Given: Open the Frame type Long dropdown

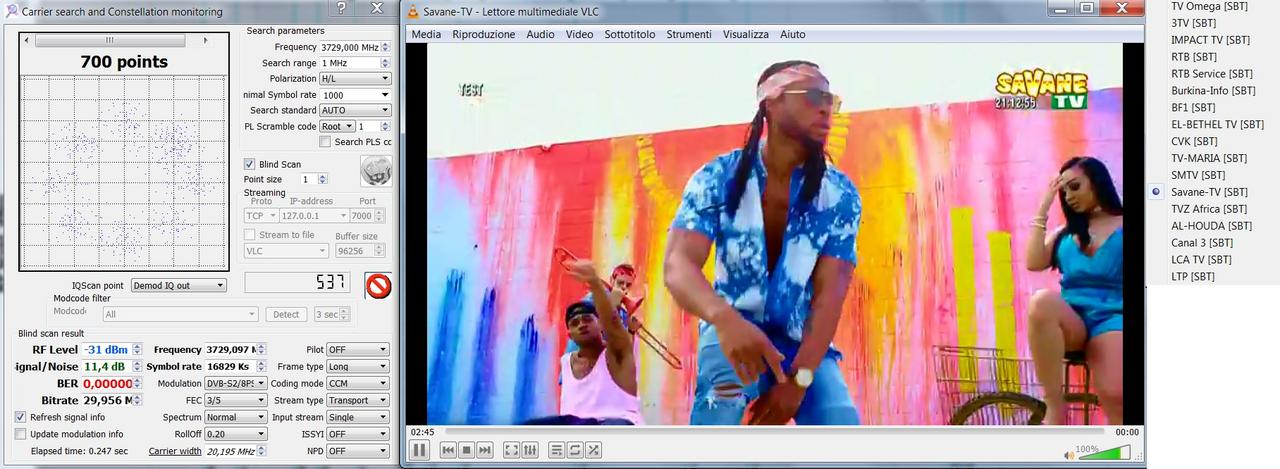Looking at the screenshot, I should 357,367.
